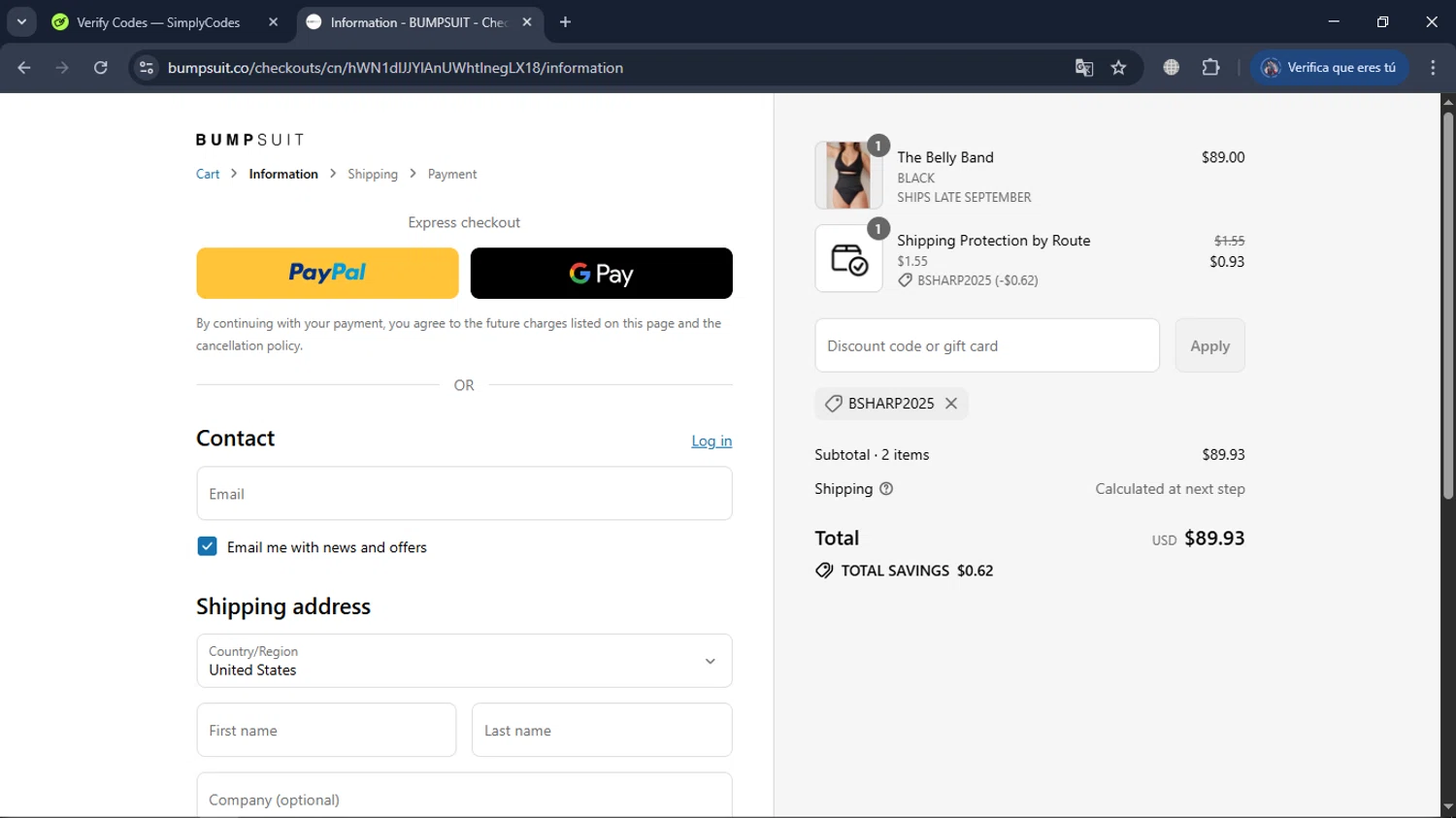The image size is (1456, 818).
Task: Click the Company (optional) field
Action: pos(464,796)
